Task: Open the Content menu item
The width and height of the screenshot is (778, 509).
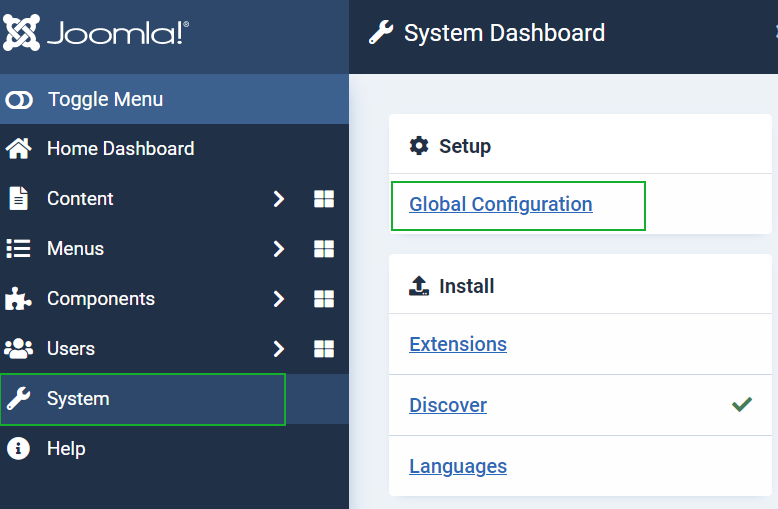Action: 80,198
